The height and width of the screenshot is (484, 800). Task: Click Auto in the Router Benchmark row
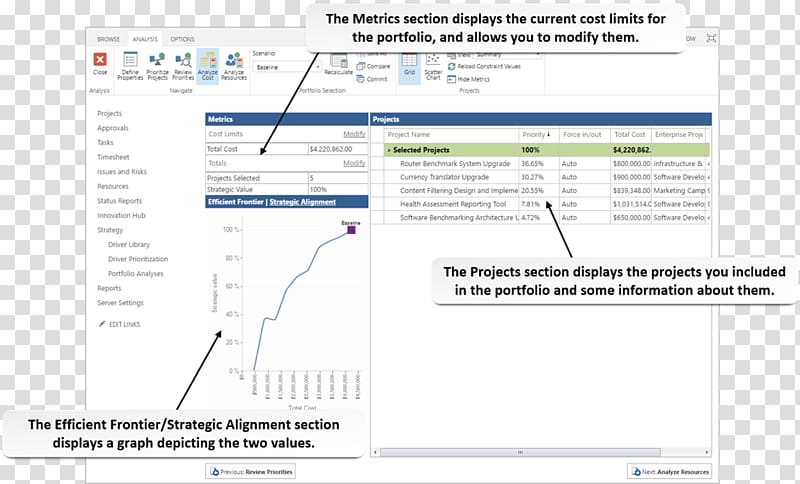[x=569, y=164]
